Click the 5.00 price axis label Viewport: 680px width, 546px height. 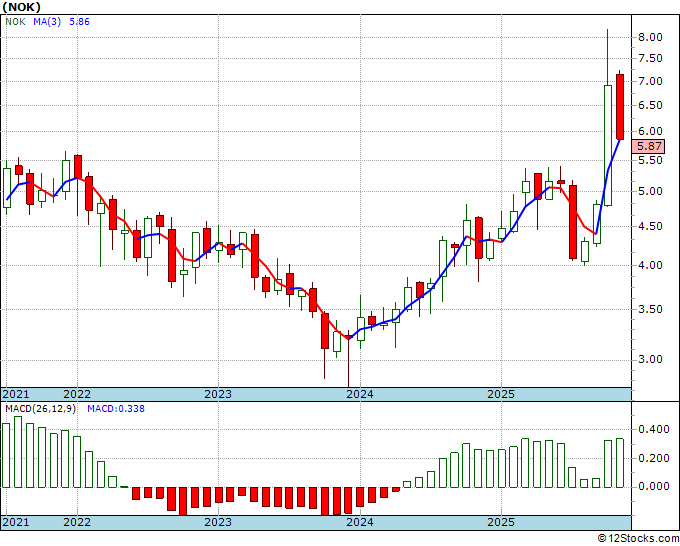click(x=651, y=191)
